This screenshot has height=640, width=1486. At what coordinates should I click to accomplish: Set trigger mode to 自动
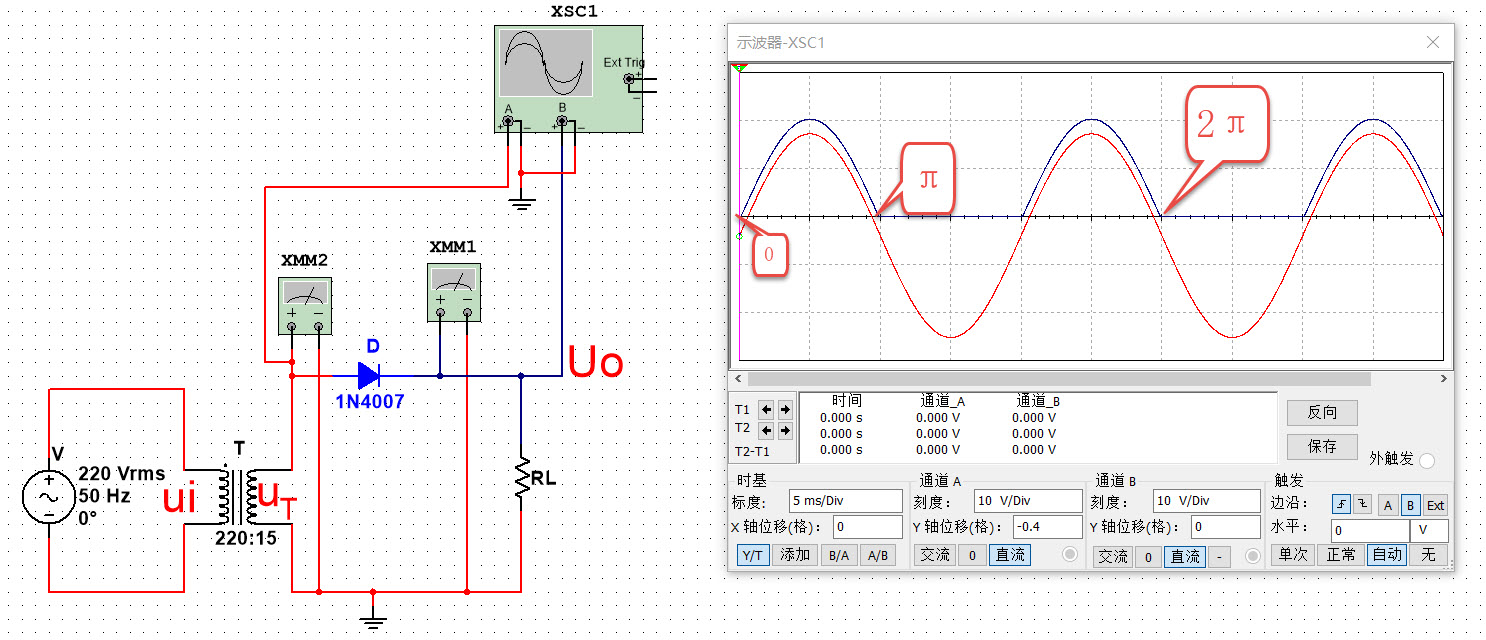(x=1386, y=554)
